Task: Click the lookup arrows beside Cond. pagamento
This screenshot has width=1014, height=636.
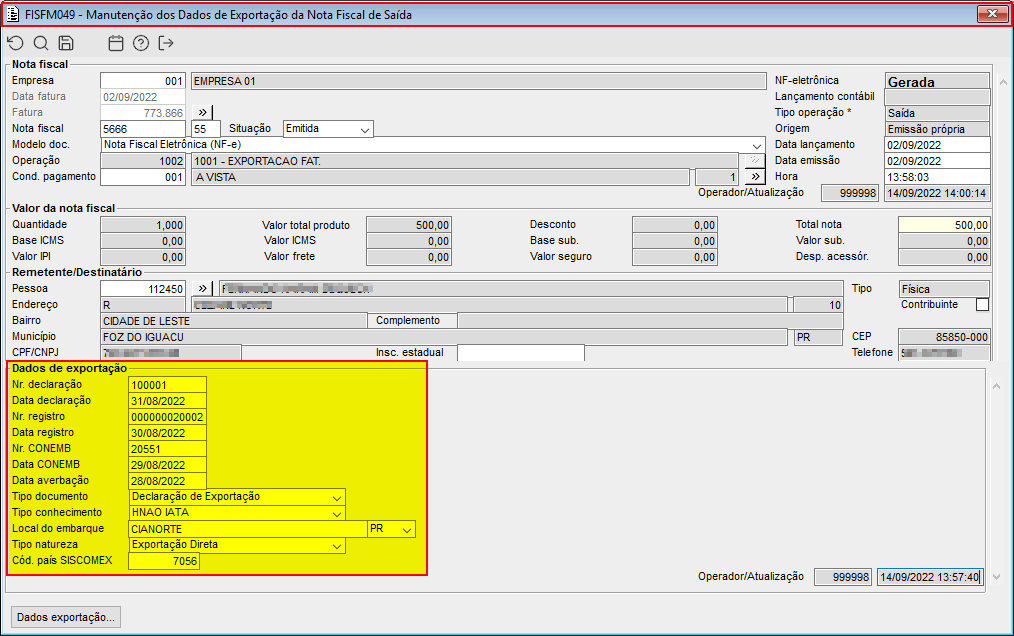Action: [x=753, y=177]
